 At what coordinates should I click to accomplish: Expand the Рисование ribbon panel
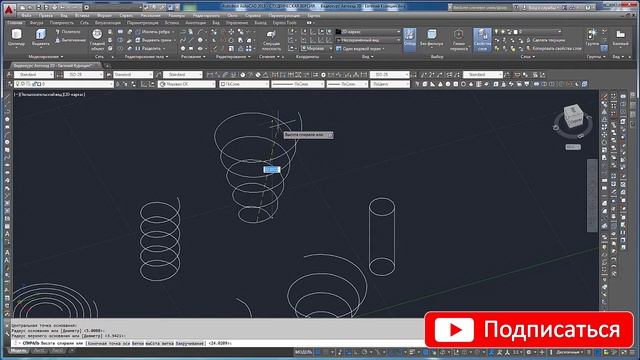(193, 57)
